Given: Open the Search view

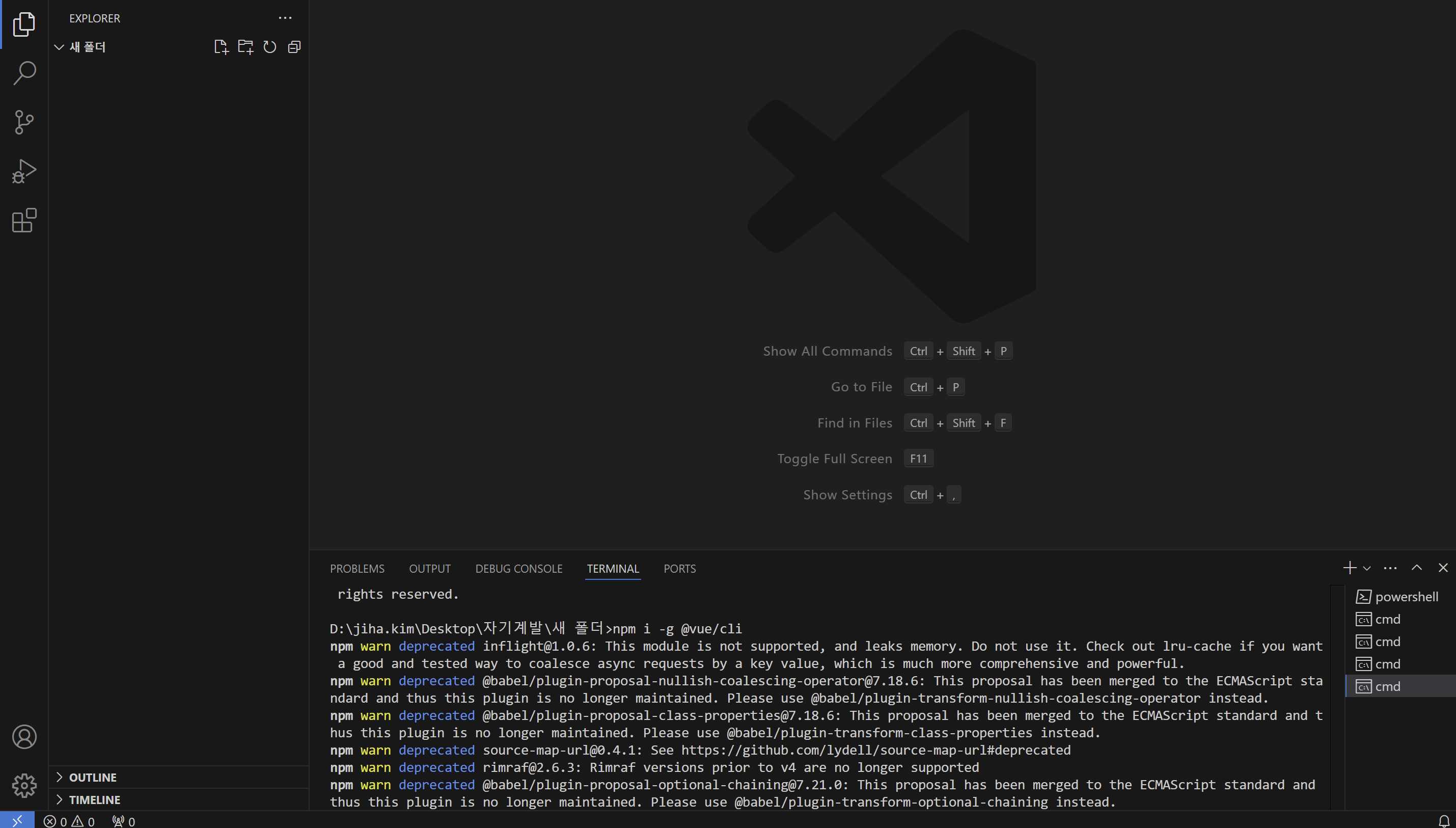Looking at the screenshot, I should coord(24,73).
